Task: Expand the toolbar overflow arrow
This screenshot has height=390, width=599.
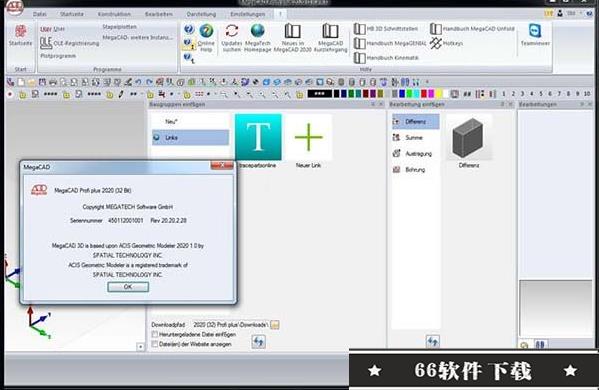Action: [427, 82]
